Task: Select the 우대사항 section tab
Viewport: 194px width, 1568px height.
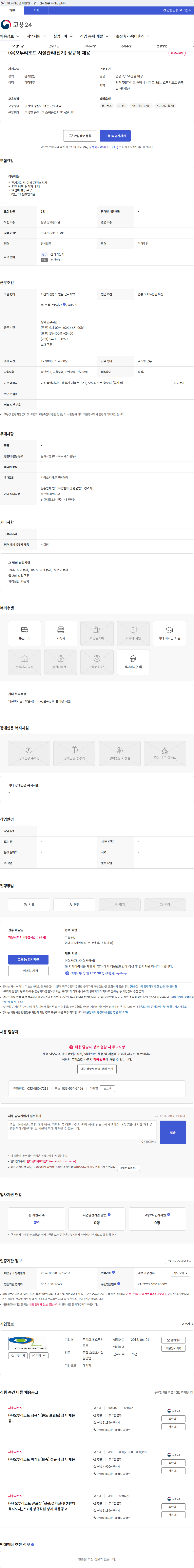Action: tap(90, 46)
